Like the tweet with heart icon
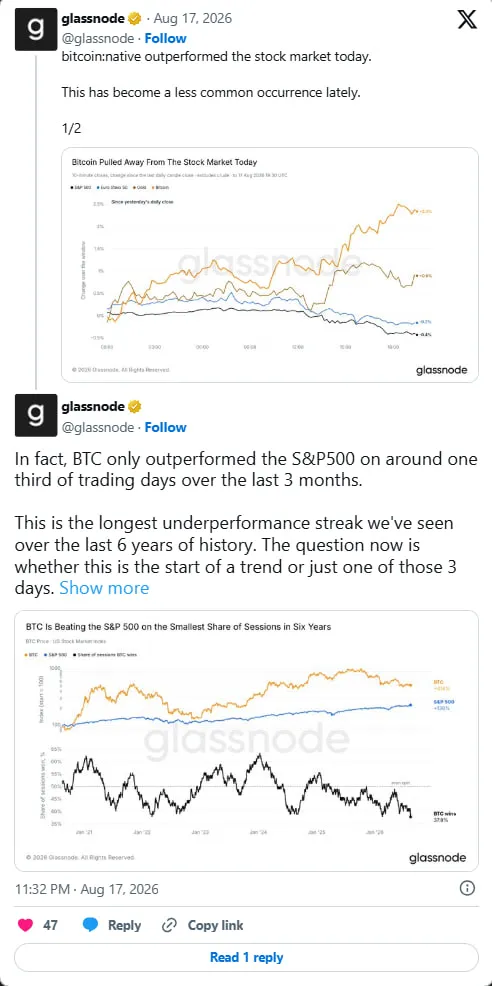This screenshot has height=986, width=492. (x=27, y=925)
